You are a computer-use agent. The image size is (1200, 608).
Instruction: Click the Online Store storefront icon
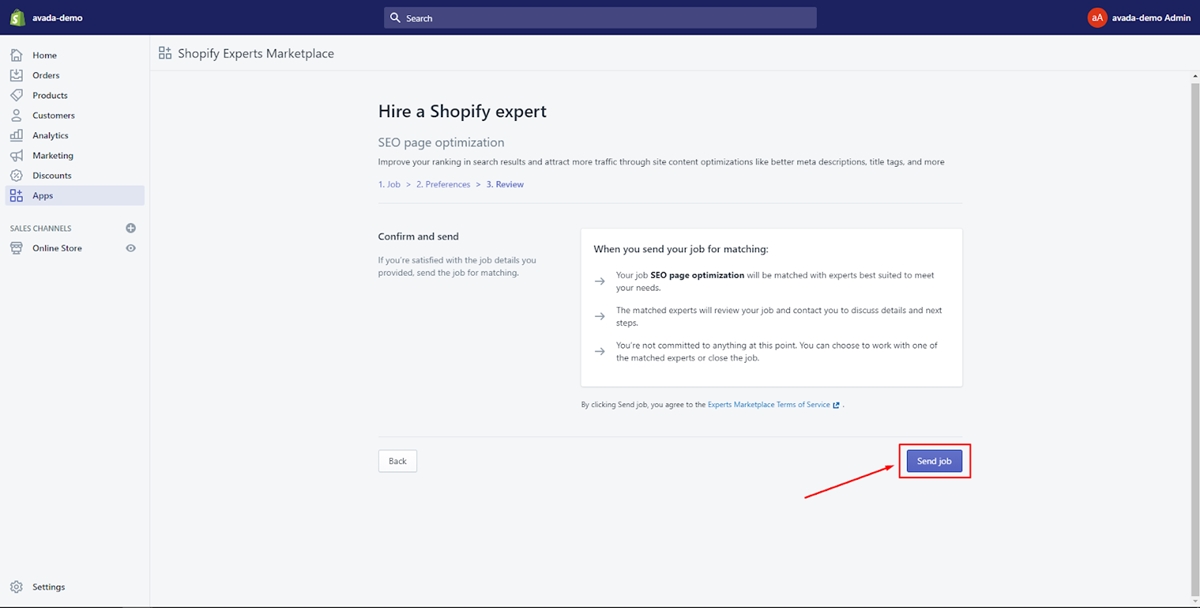16,248
